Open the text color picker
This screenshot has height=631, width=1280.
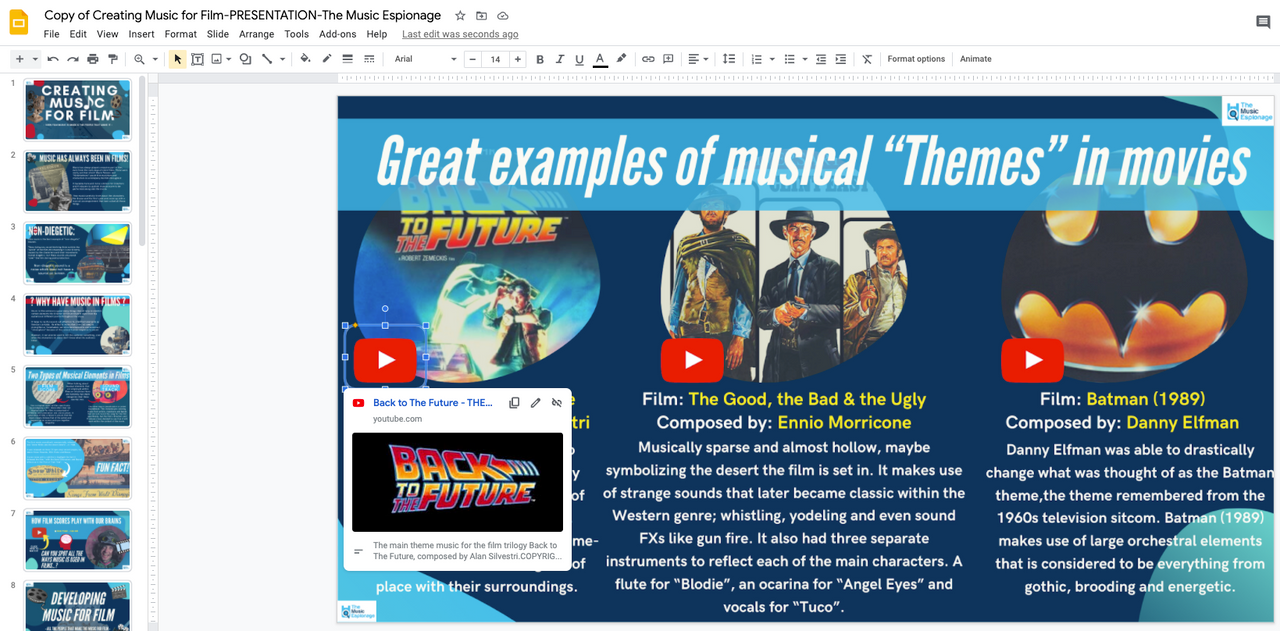coord(600,59)
